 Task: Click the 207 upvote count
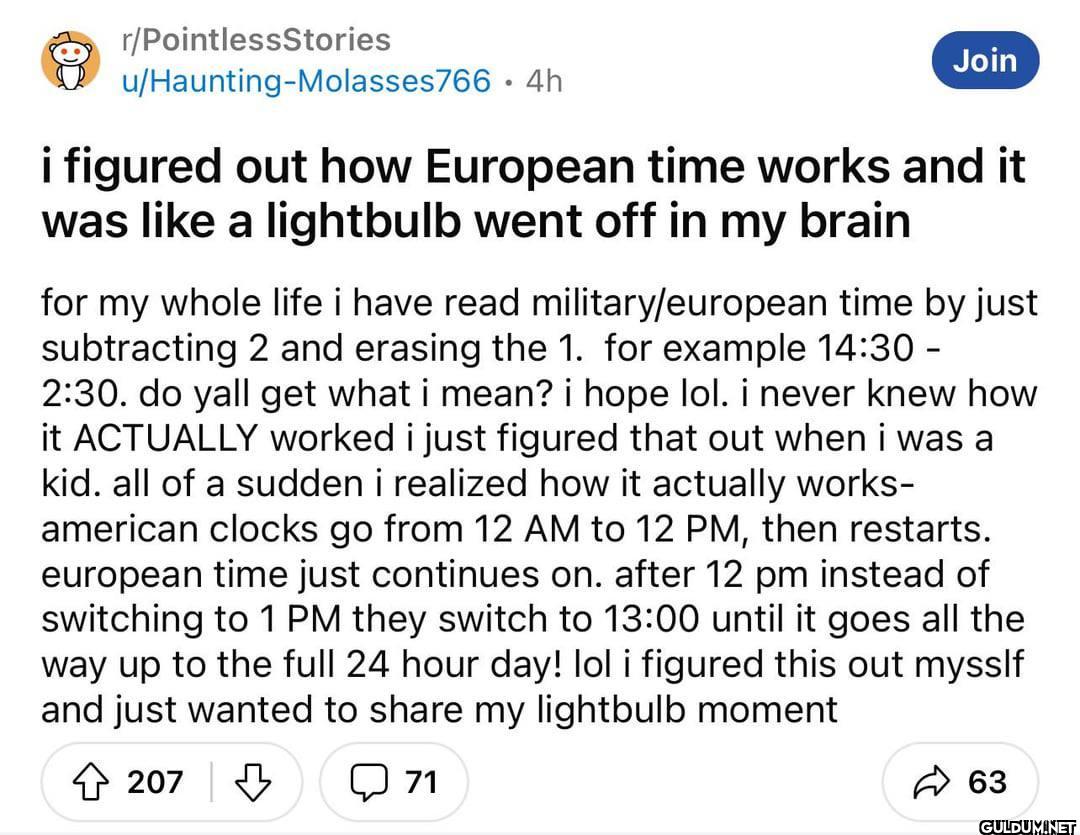click(x=155, y=781)
